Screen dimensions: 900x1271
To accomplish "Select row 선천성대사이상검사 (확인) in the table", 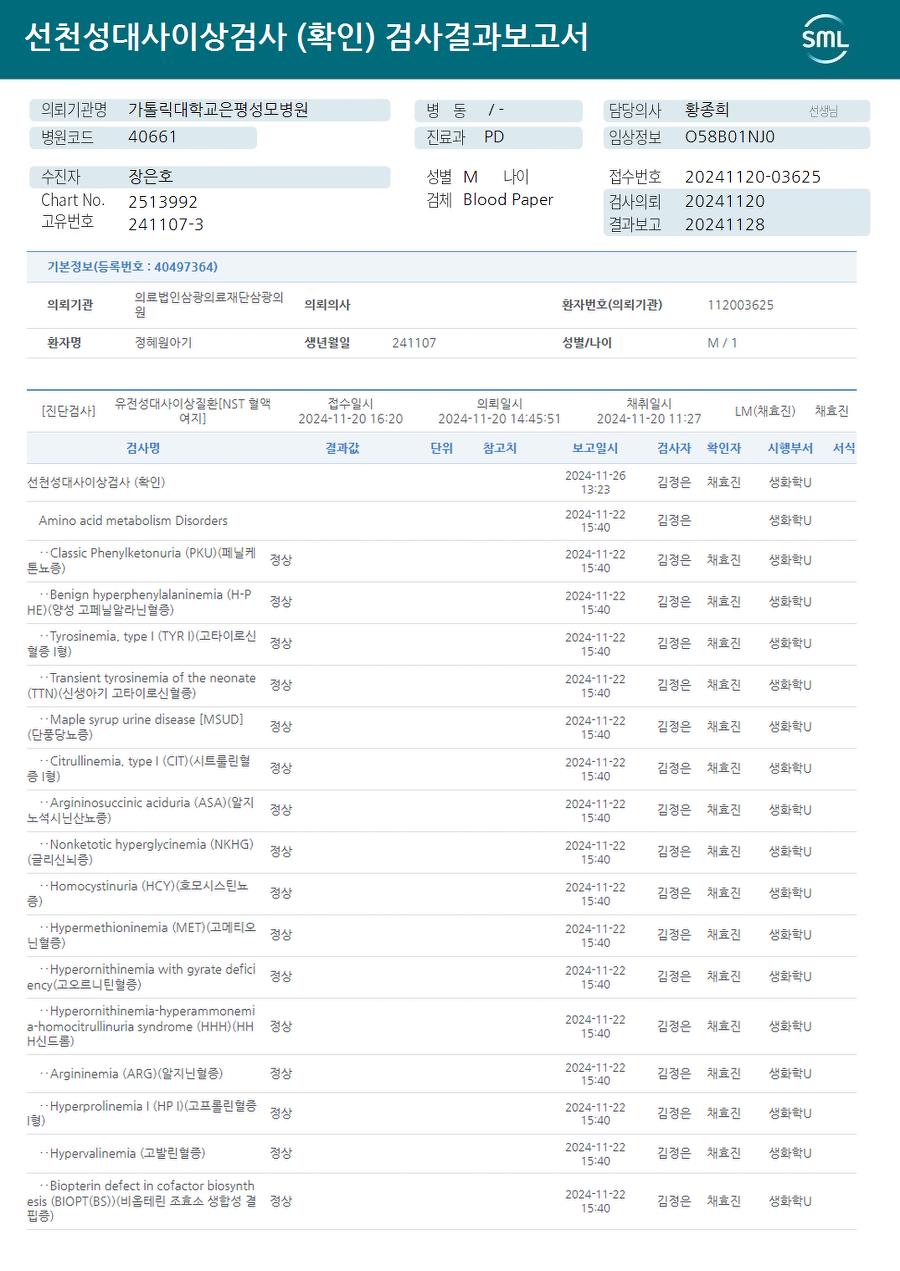I will click(441, 482).
